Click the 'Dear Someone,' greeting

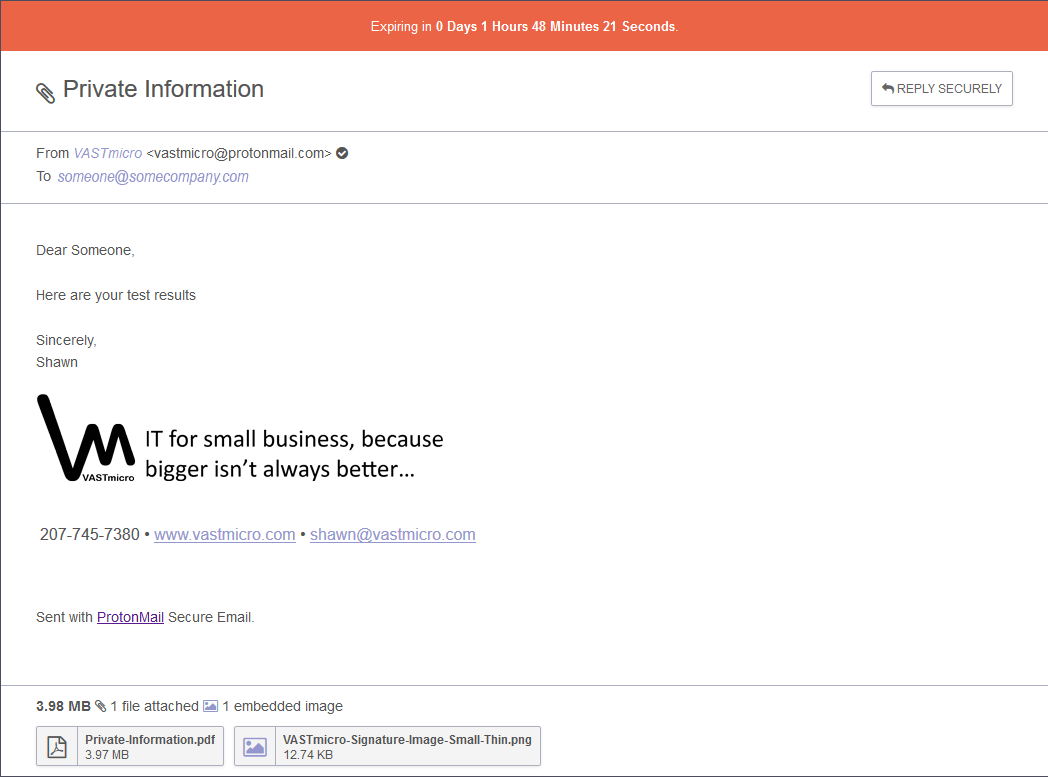(85, 250)
